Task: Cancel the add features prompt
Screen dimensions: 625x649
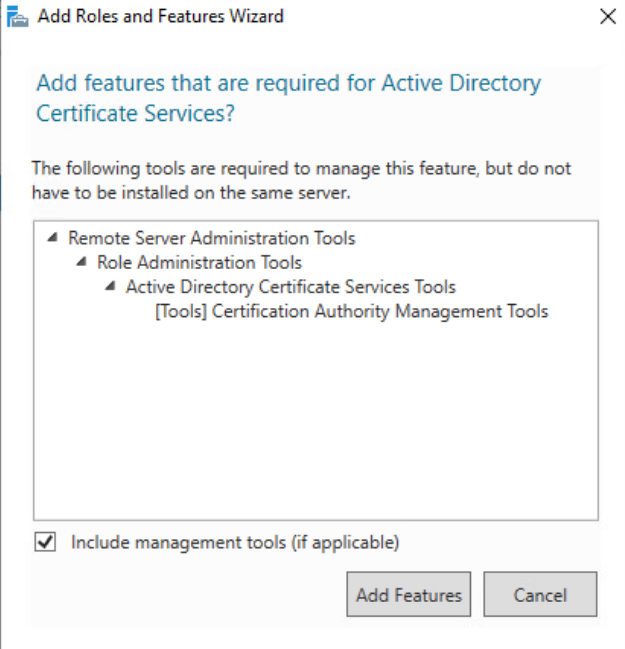Action: [540, 595]
